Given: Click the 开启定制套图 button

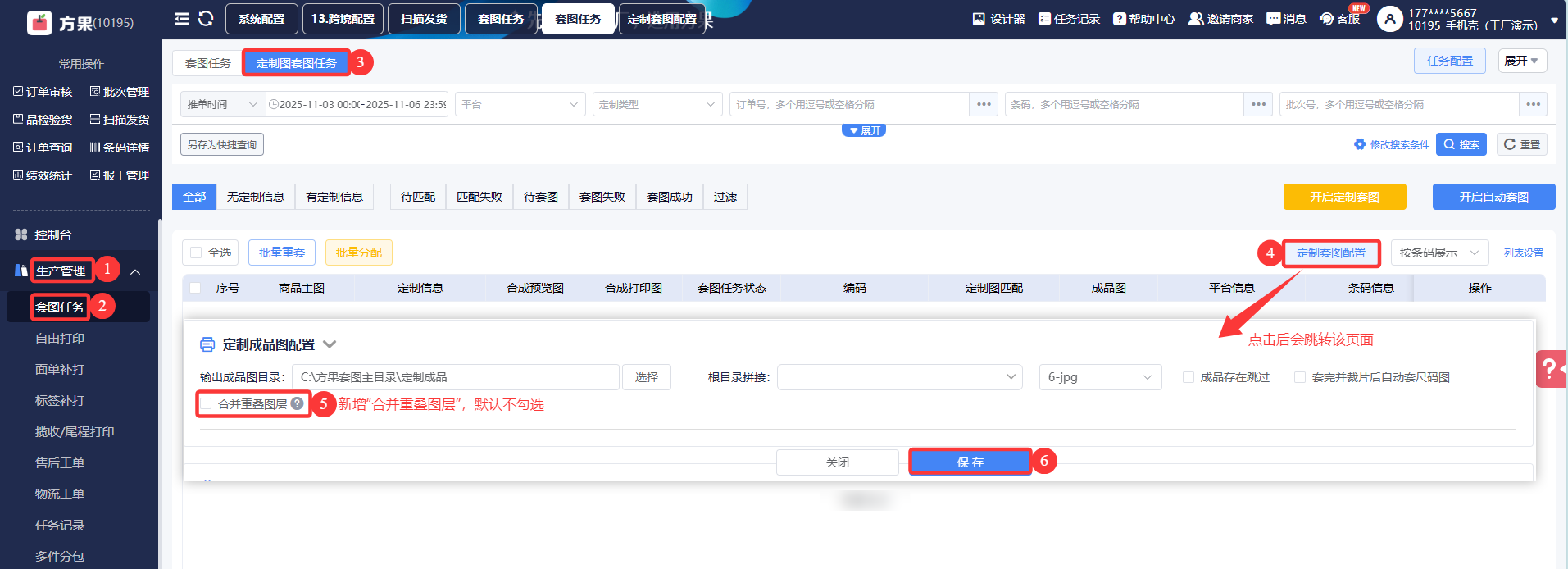Looking at the screenshot, I should point(1344,197).
